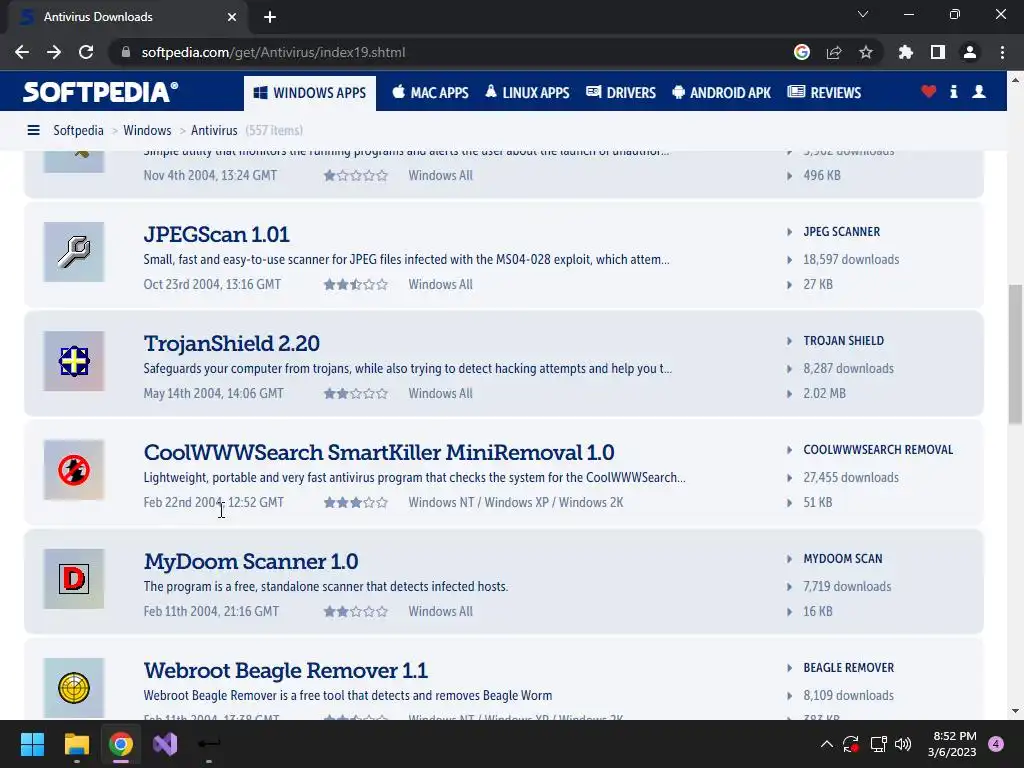The width and height of the screenshot is (1024, 768).
Task: Share this page via share icon
Action: coord(834,52)
